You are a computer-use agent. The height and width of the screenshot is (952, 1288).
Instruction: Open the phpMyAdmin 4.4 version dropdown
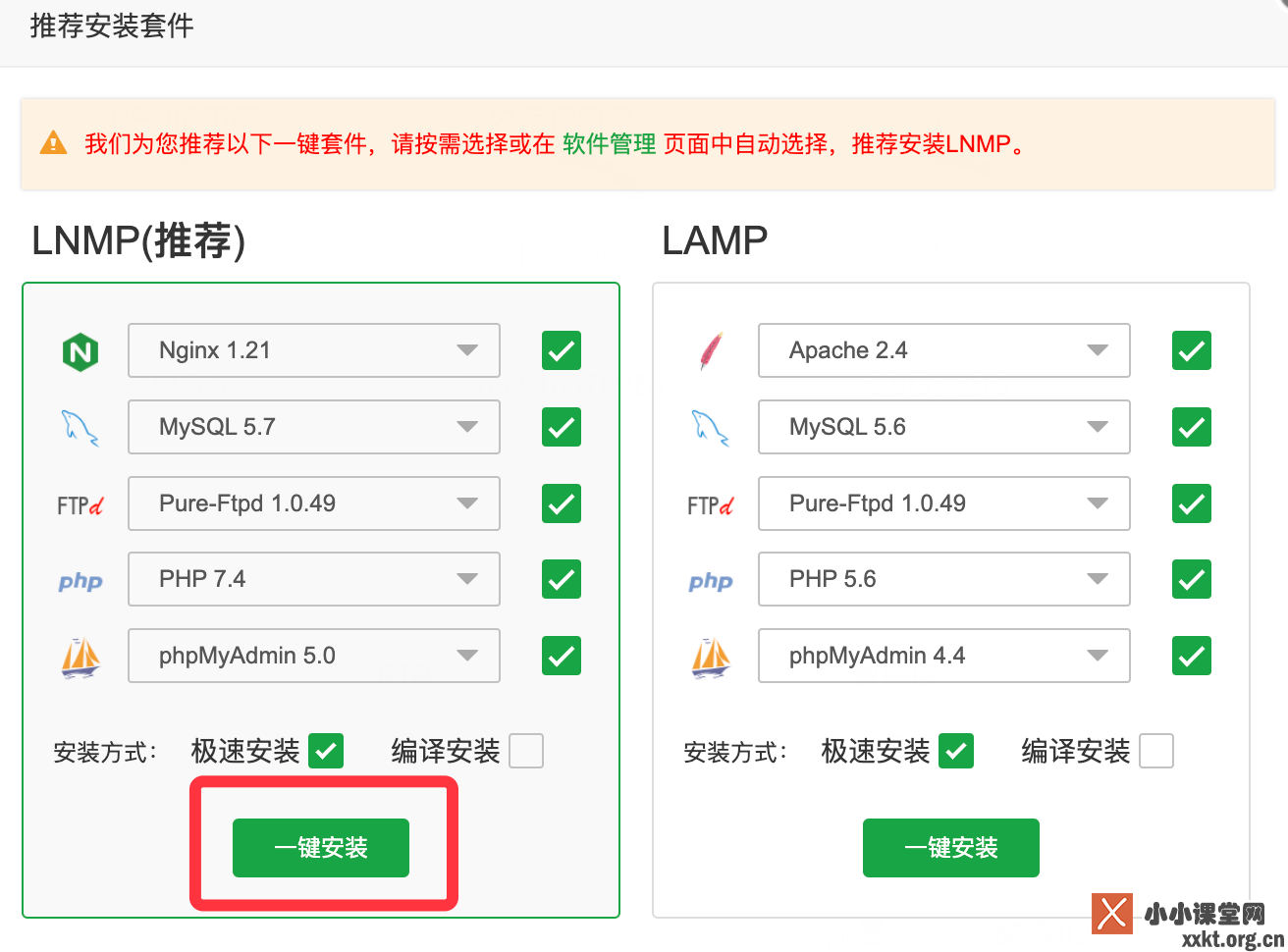pyautogui.click(x=944, y=656)
